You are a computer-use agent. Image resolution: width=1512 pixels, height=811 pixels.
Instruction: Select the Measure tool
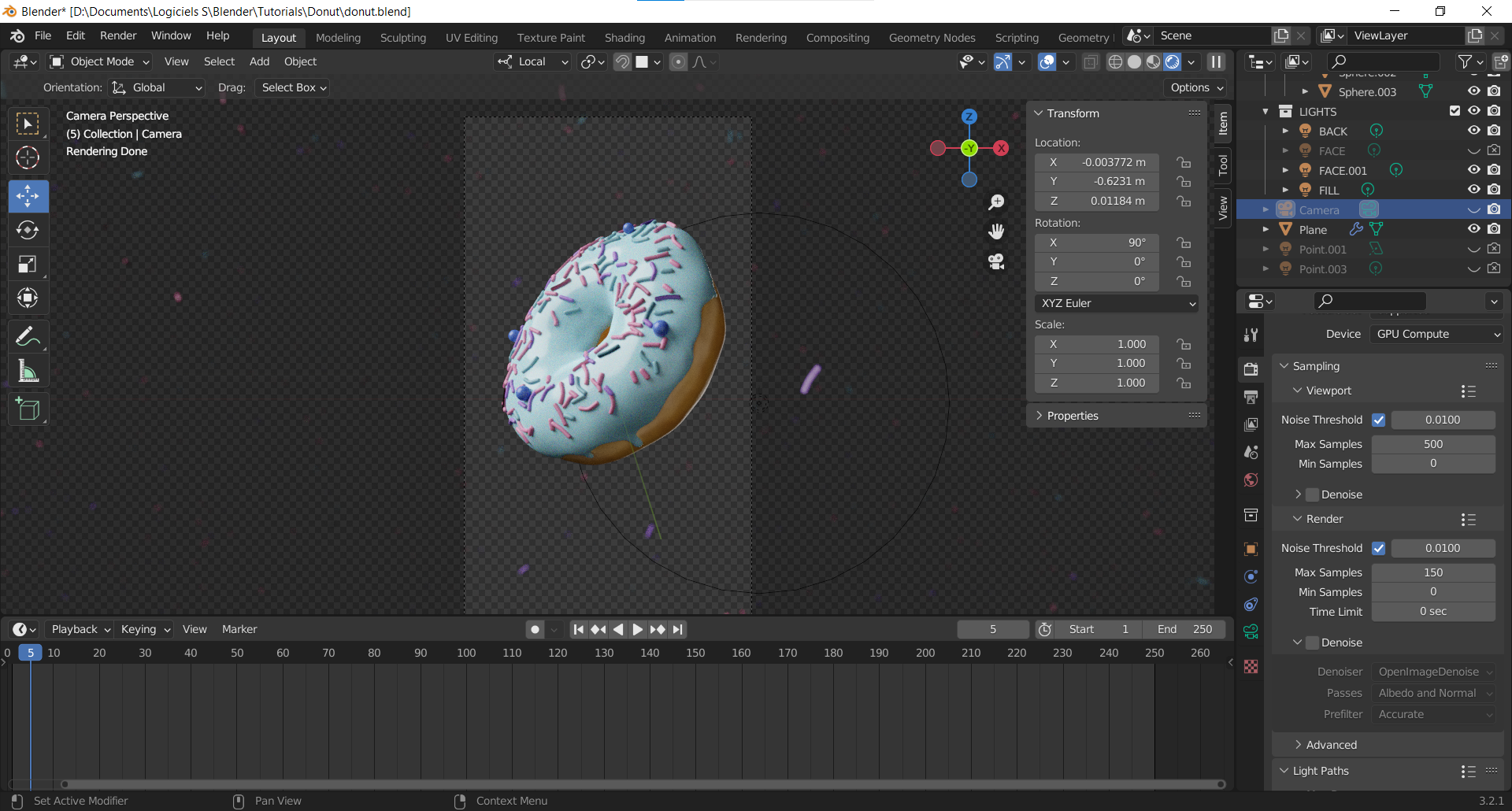coord(28,371)
